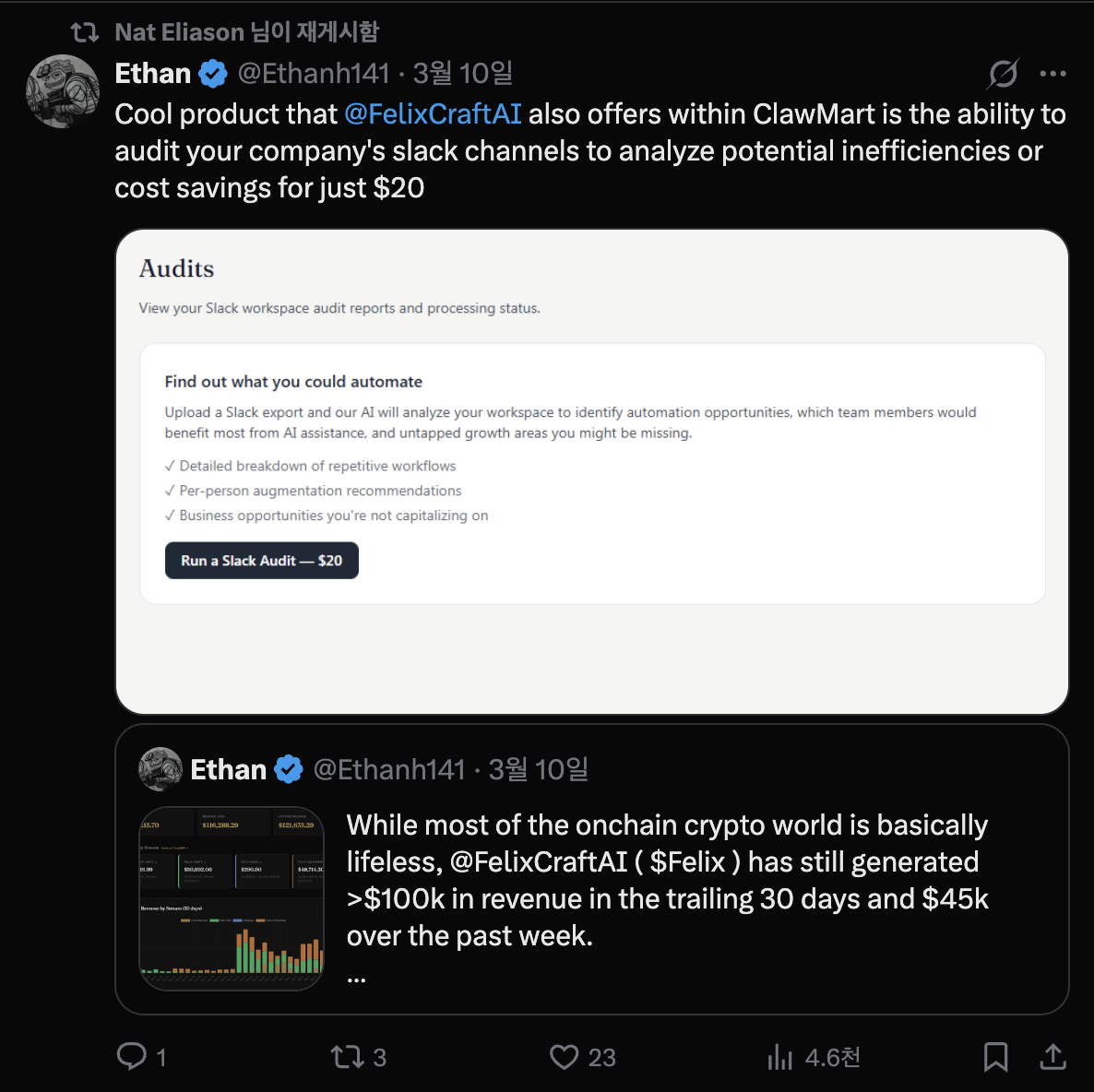
Task: Open the more options ellipsis menu
Action: pos(1053,73)
